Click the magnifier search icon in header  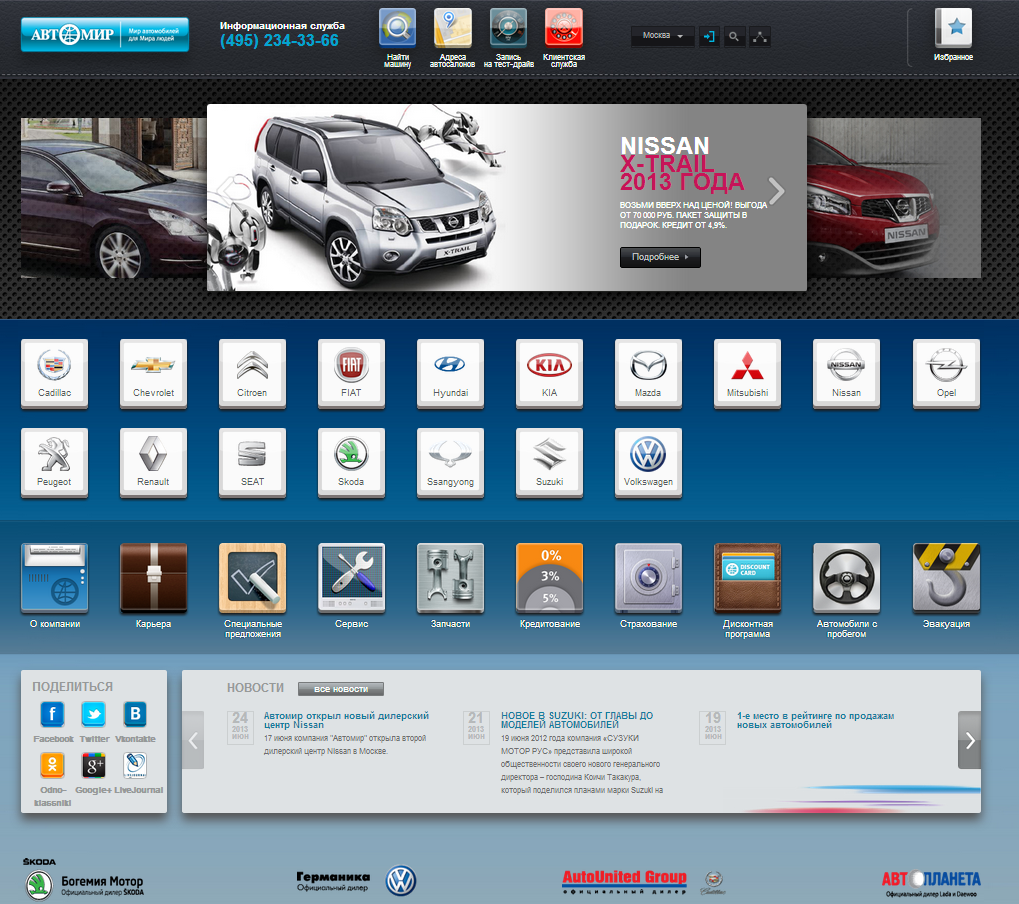[x=734, y=36]
